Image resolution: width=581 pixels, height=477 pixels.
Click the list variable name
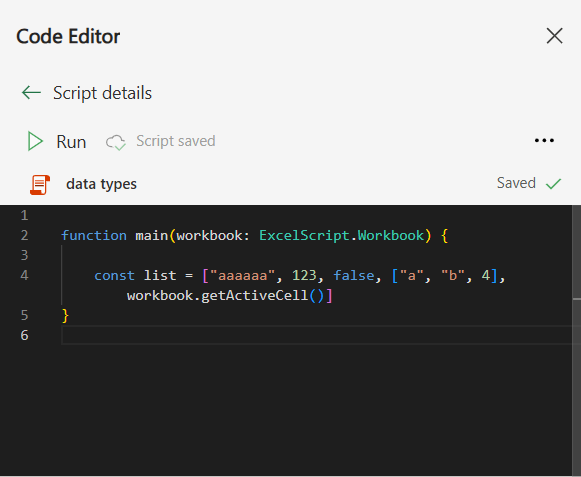click(x=160, y=276)
